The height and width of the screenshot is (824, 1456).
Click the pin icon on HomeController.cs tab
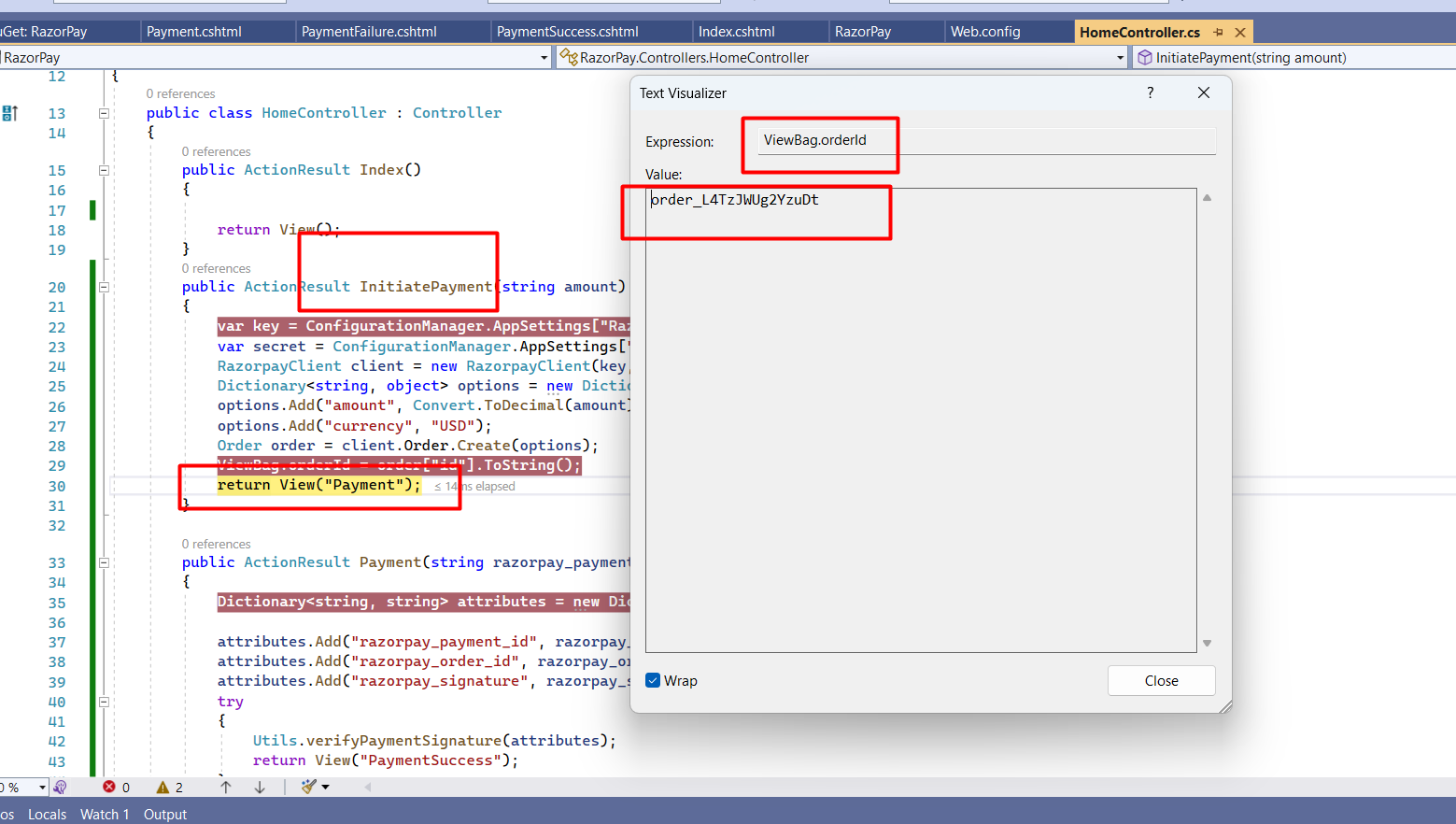(1218, 32)
